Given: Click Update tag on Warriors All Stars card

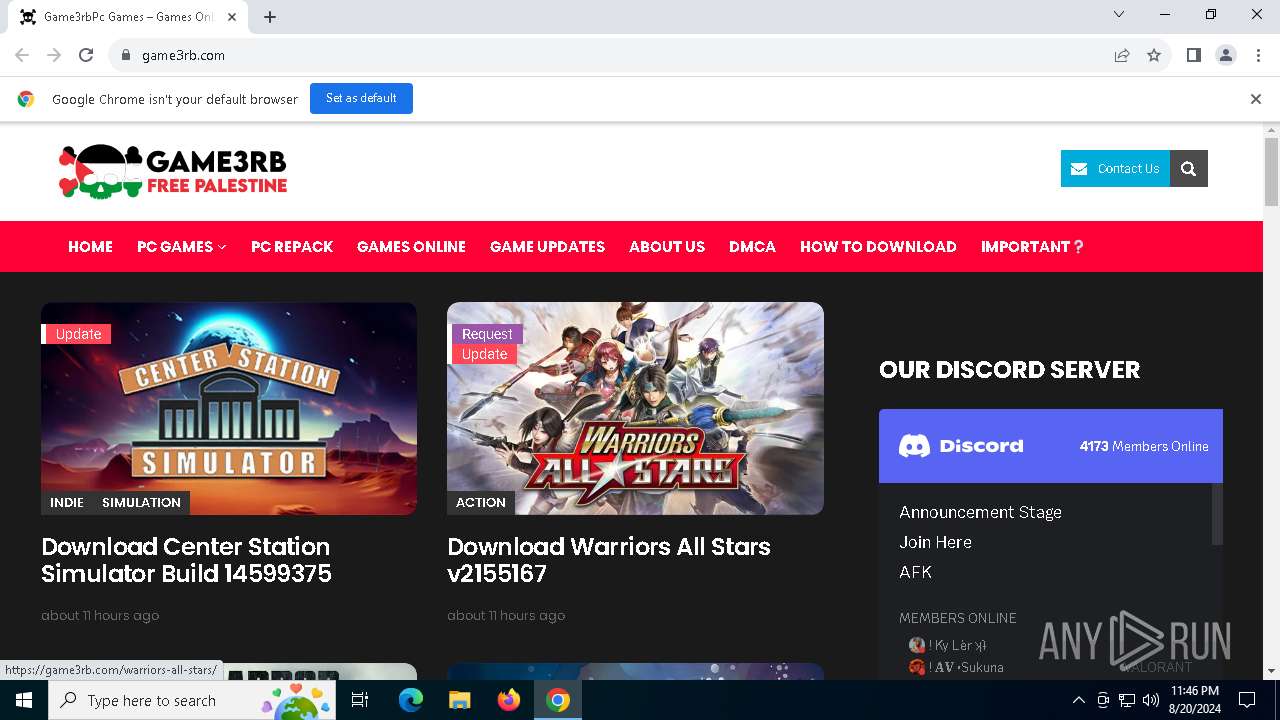Looking at the screenshot, I should coord(485,354).
